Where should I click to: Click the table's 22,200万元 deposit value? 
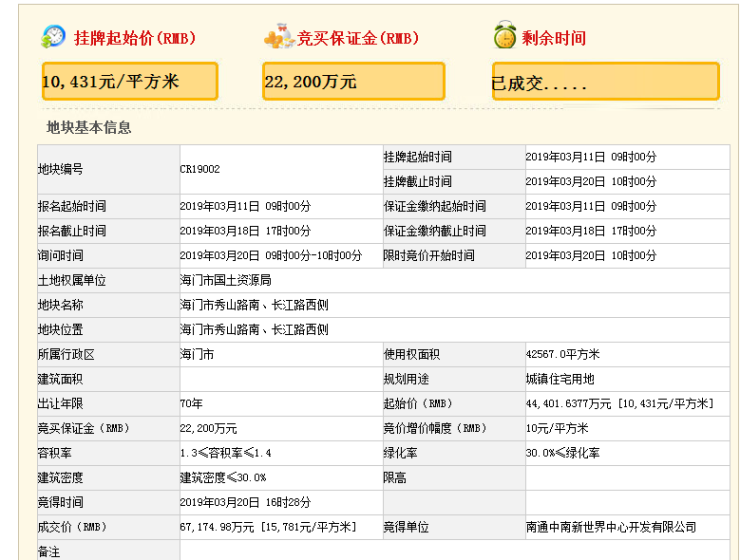click(x=208, y=428)
